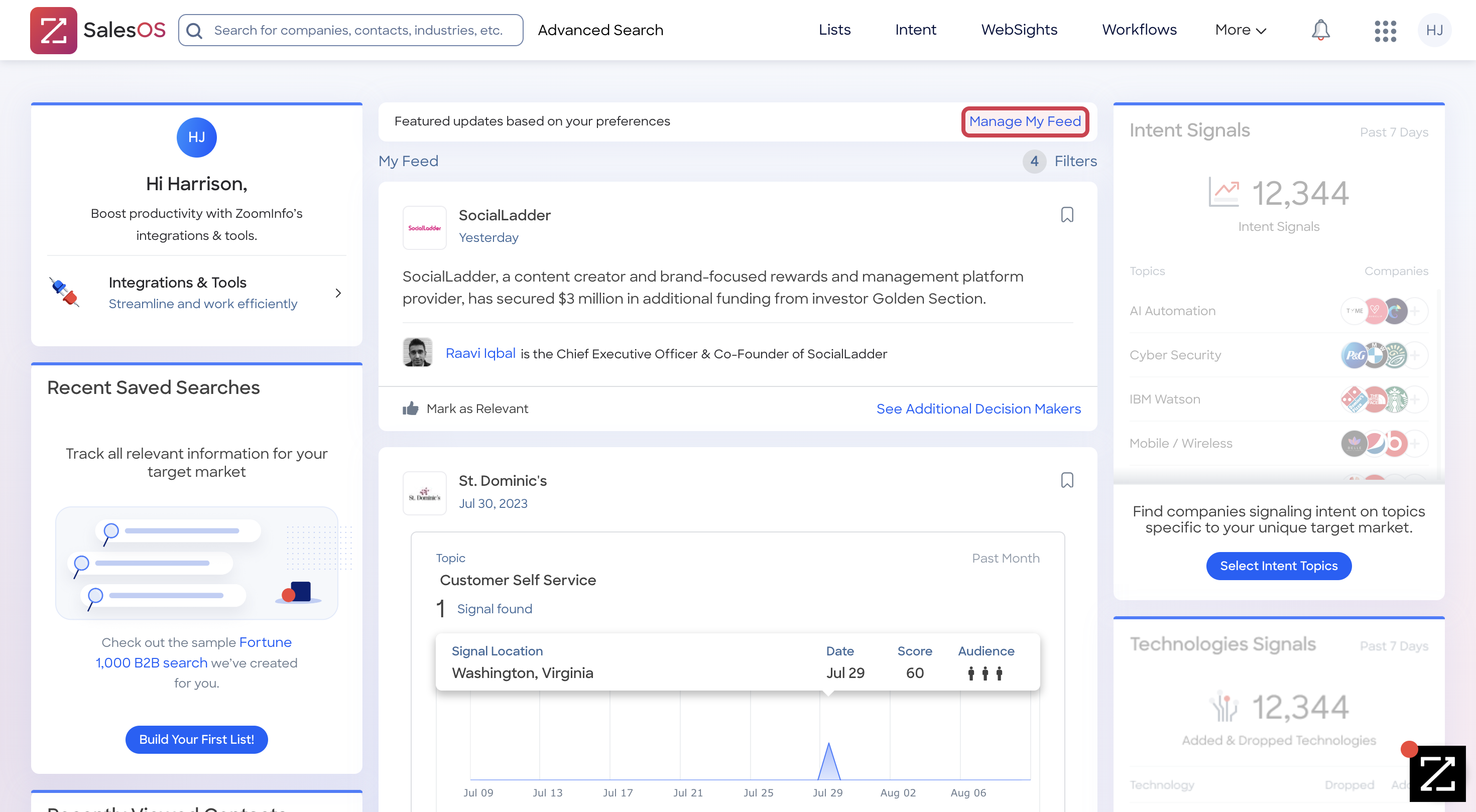Click the notification bell icon
The height and width of the screenshot is (812, 1476).
pos(1321,30)
